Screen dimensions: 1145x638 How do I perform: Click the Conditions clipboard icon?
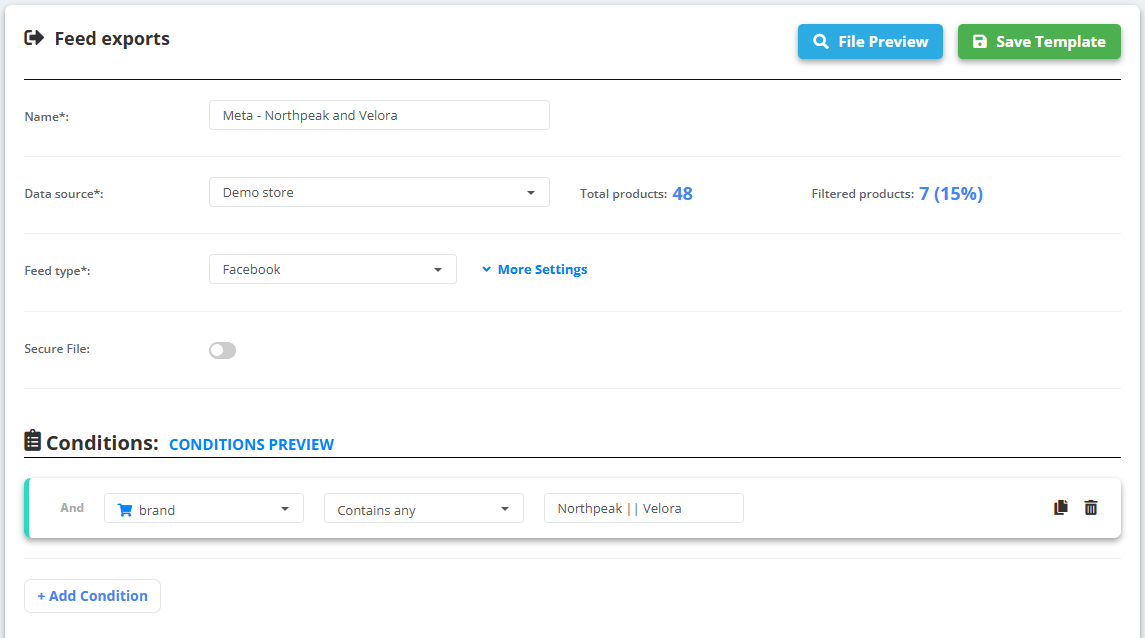(32, 440)
